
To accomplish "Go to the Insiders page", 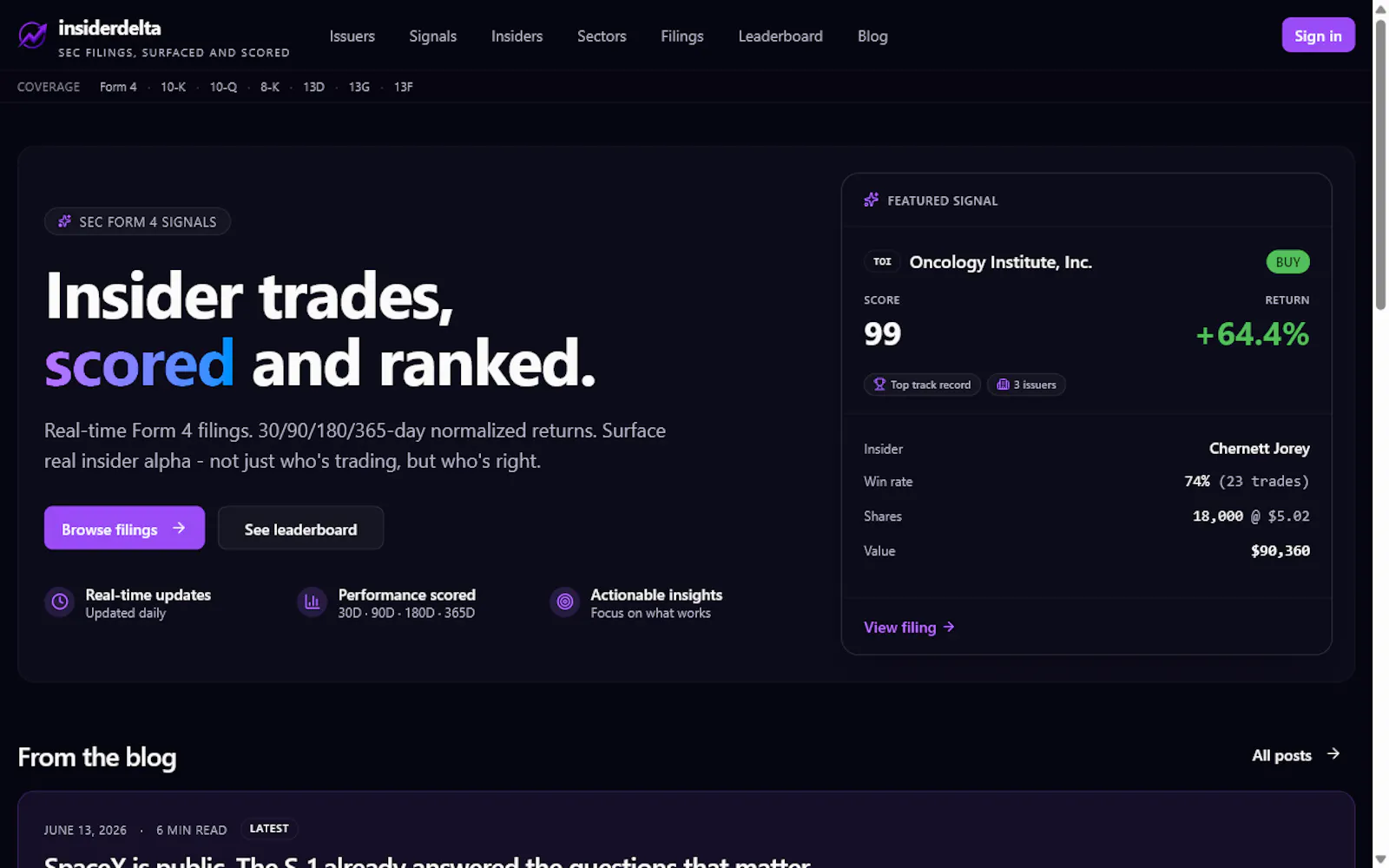I will pos(517,36).
